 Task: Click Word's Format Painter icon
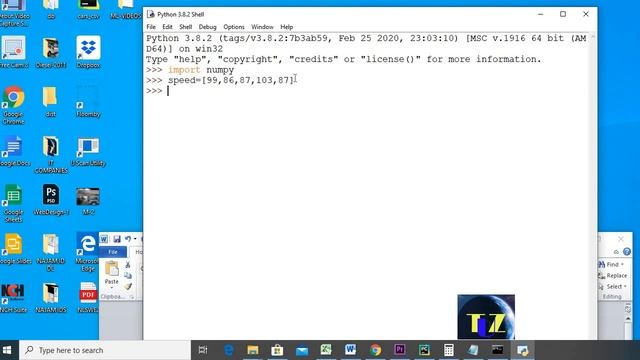pyautogui.click(x=128, y=286)
